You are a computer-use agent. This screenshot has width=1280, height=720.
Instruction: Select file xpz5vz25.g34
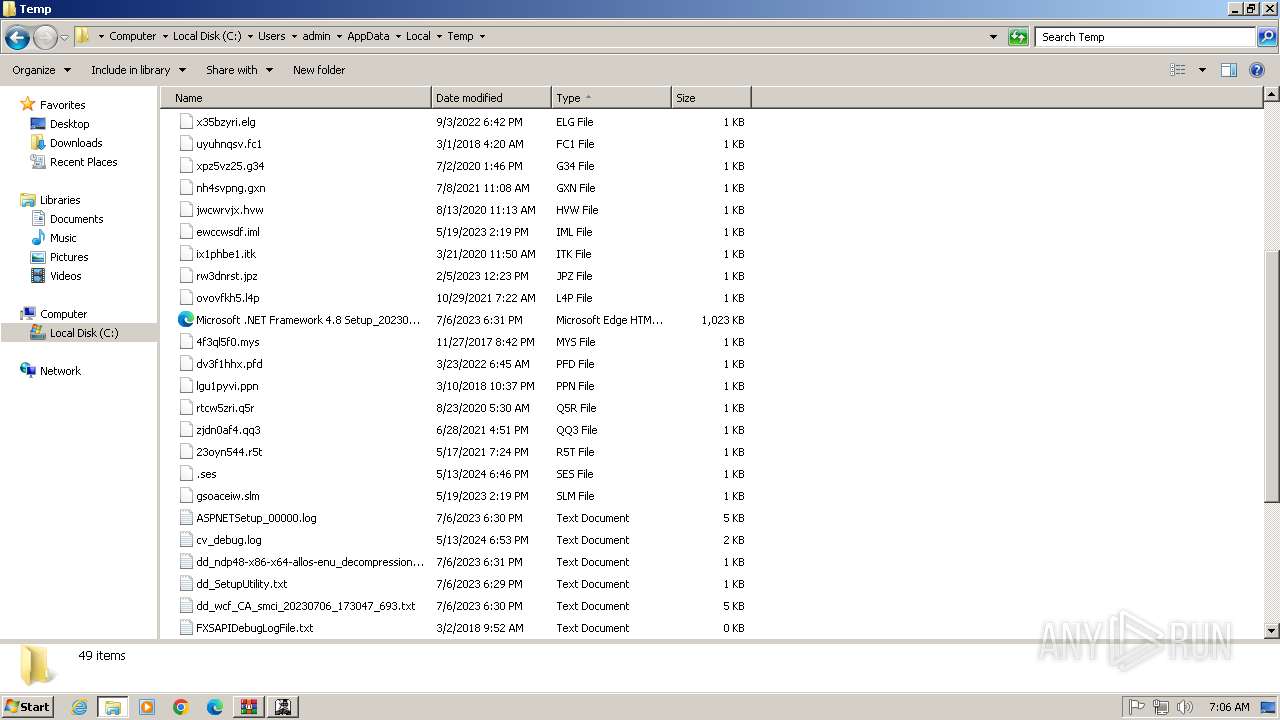230,166
